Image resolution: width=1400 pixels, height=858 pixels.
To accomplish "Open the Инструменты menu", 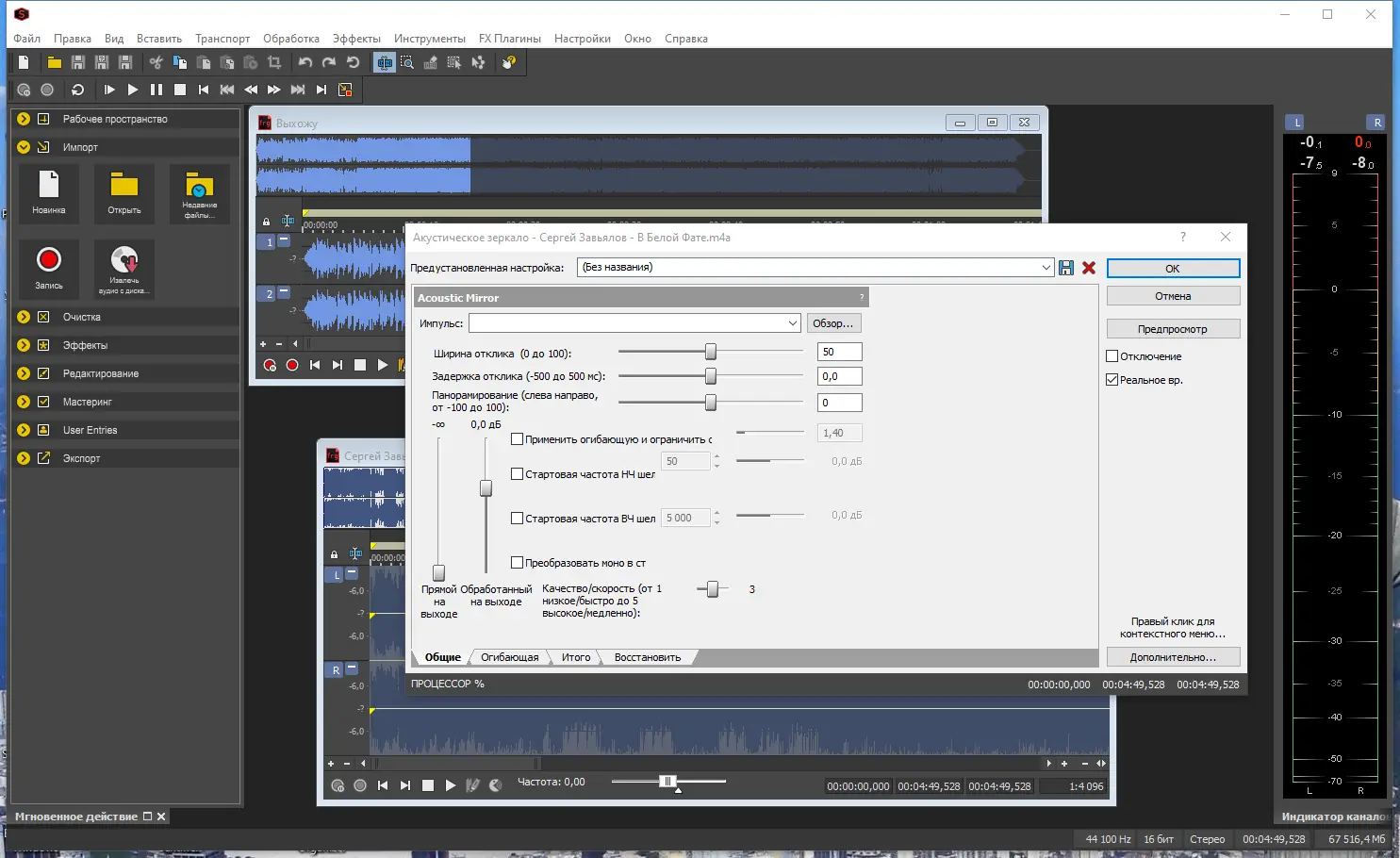I will point(430,39).
